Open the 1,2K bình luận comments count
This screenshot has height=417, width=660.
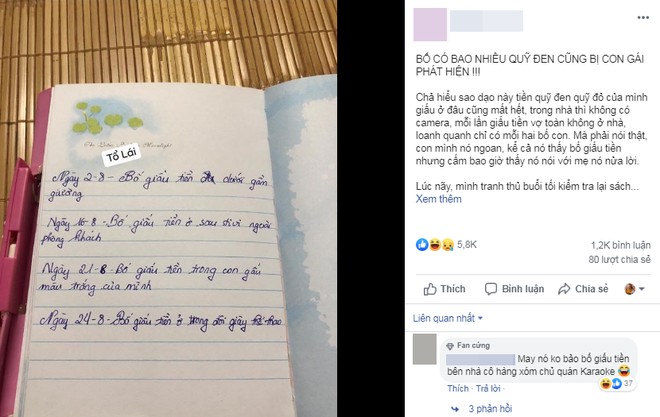click(620, 245)
